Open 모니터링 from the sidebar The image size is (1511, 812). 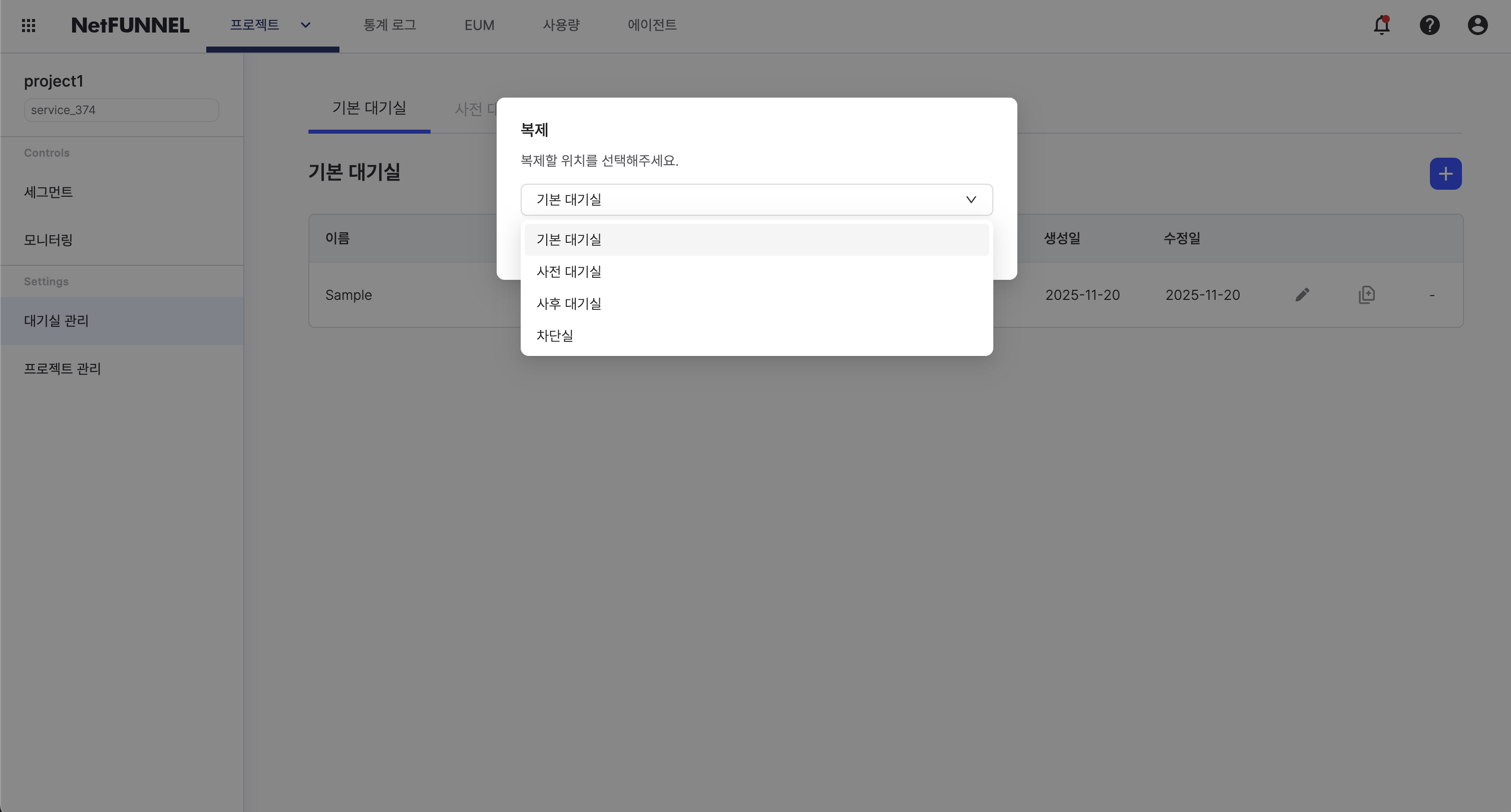[48, 239]
